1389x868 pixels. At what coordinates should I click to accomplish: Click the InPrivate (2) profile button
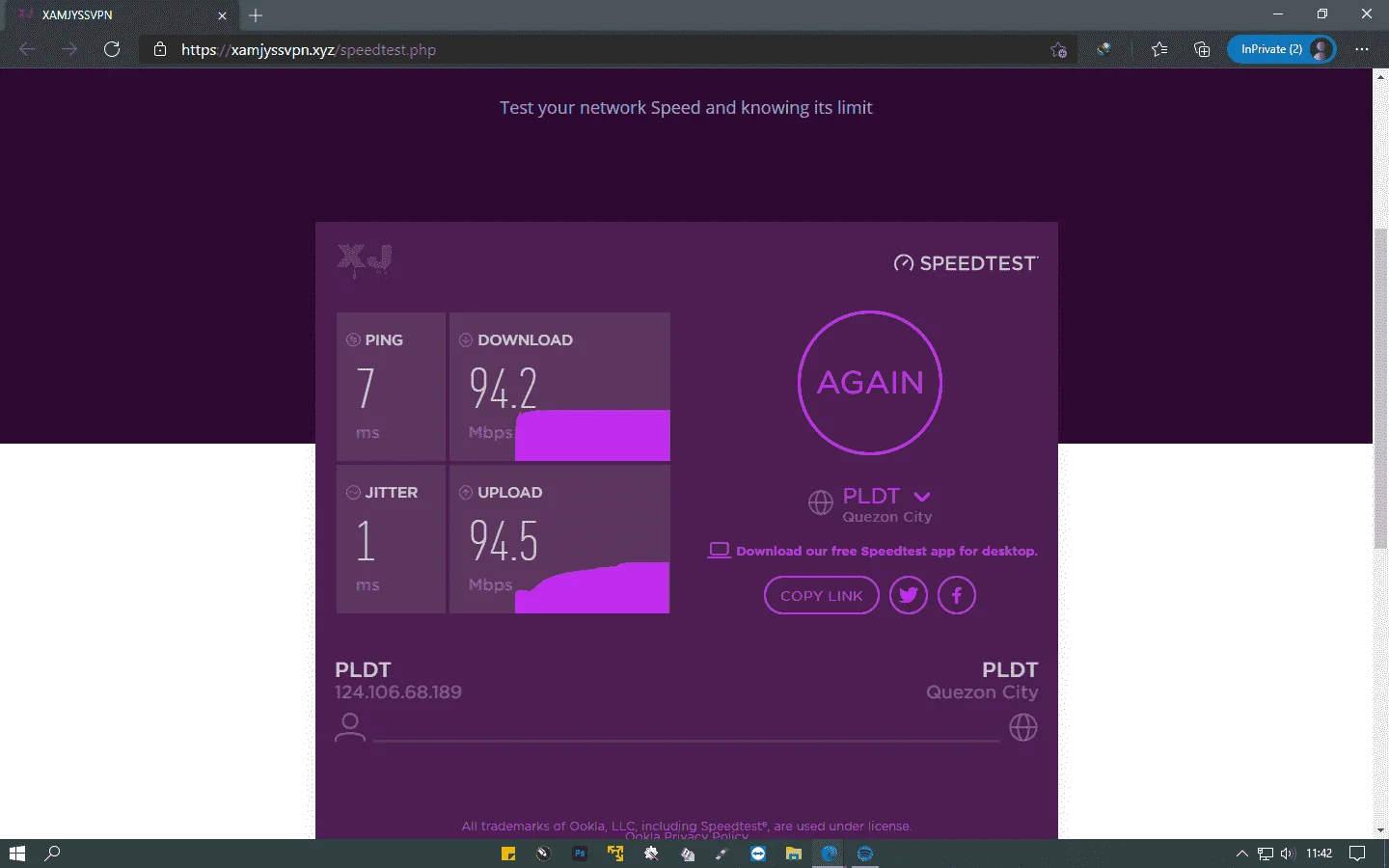tap(1281, 49)
